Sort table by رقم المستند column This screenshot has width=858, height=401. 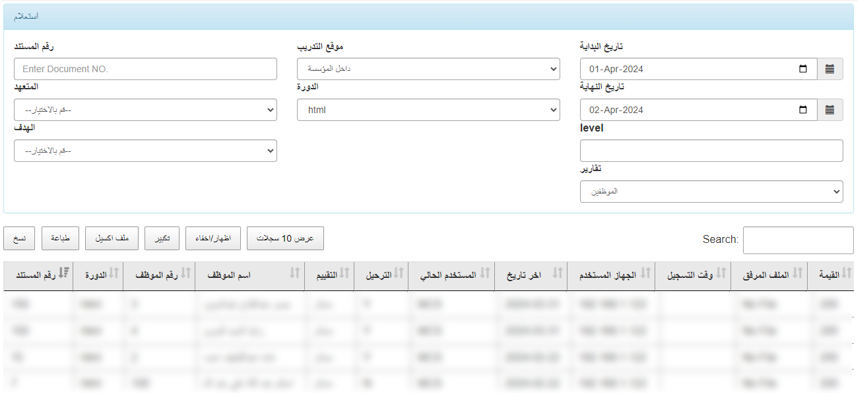coord(38,274)
